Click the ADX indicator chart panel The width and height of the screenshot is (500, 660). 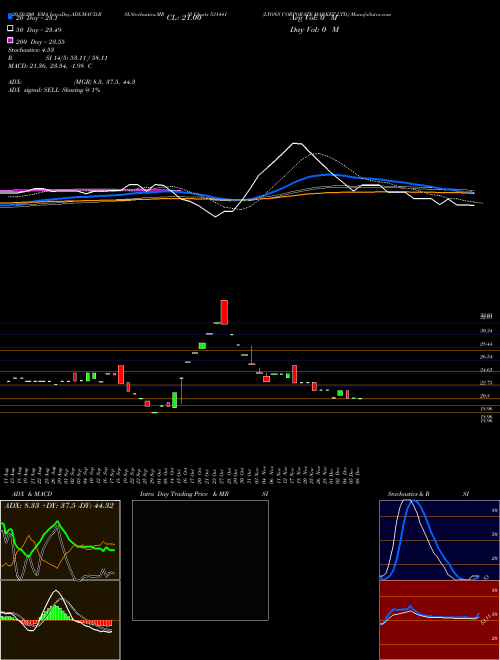[60, 540]
